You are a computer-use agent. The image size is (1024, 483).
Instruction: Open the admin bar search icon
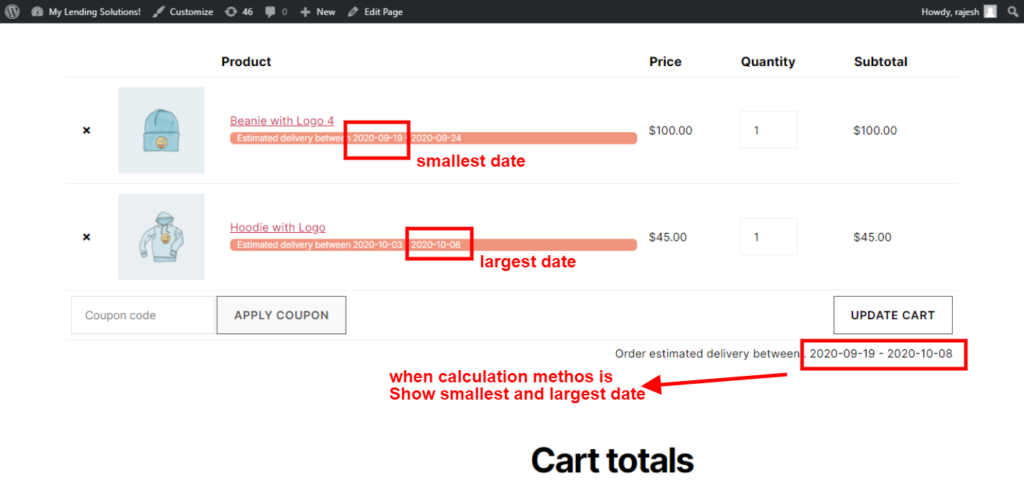(x=1011, y=11)
